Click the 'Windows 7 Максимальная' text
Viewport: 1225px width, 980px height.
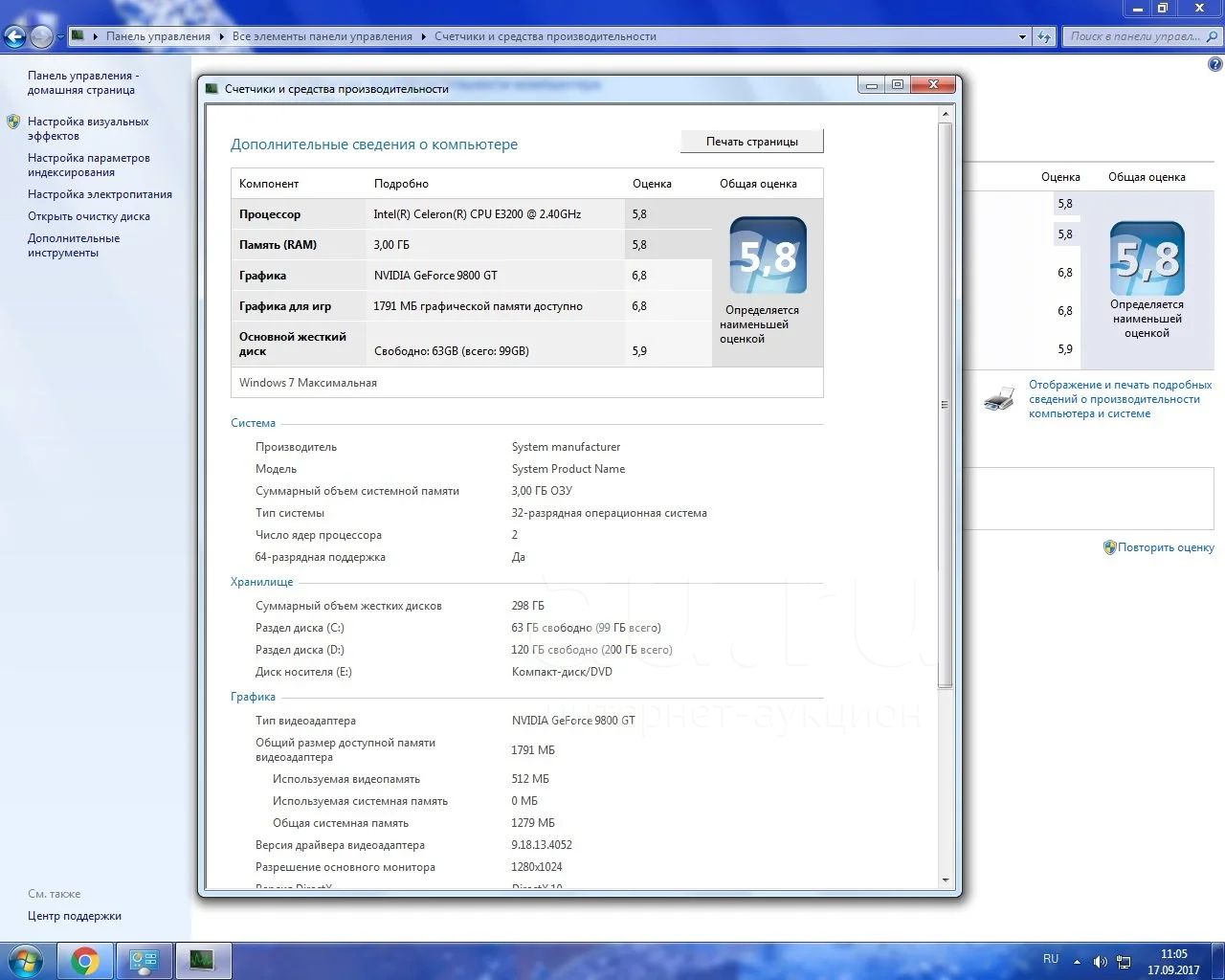pos(308,383)
